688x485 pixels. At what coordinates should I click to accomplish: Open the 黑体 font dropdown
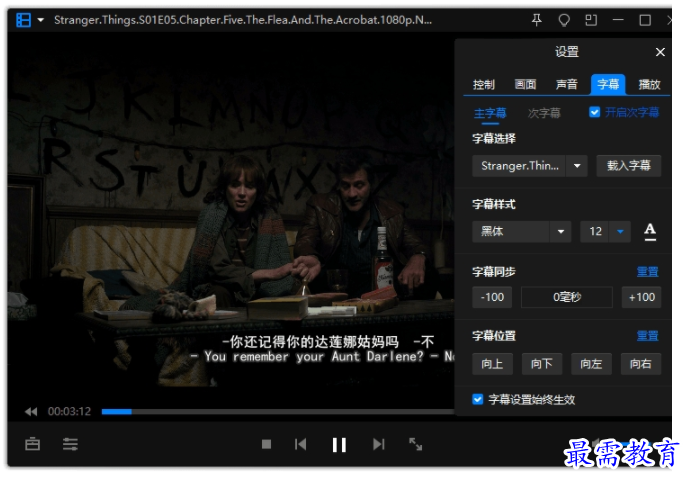coord(521,232)
